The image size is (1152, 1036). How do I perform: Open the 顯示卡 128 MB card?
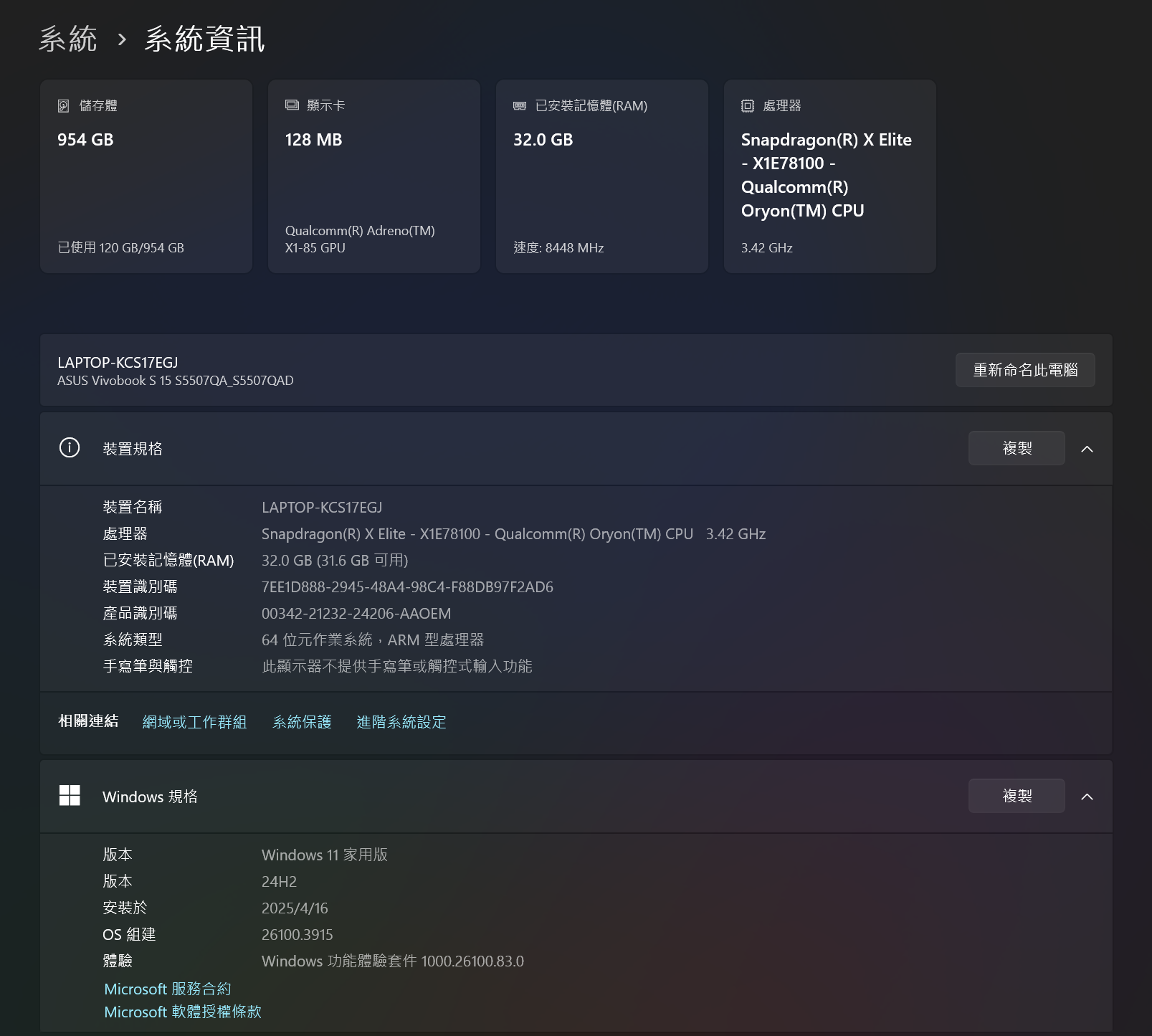coord(374,176)
